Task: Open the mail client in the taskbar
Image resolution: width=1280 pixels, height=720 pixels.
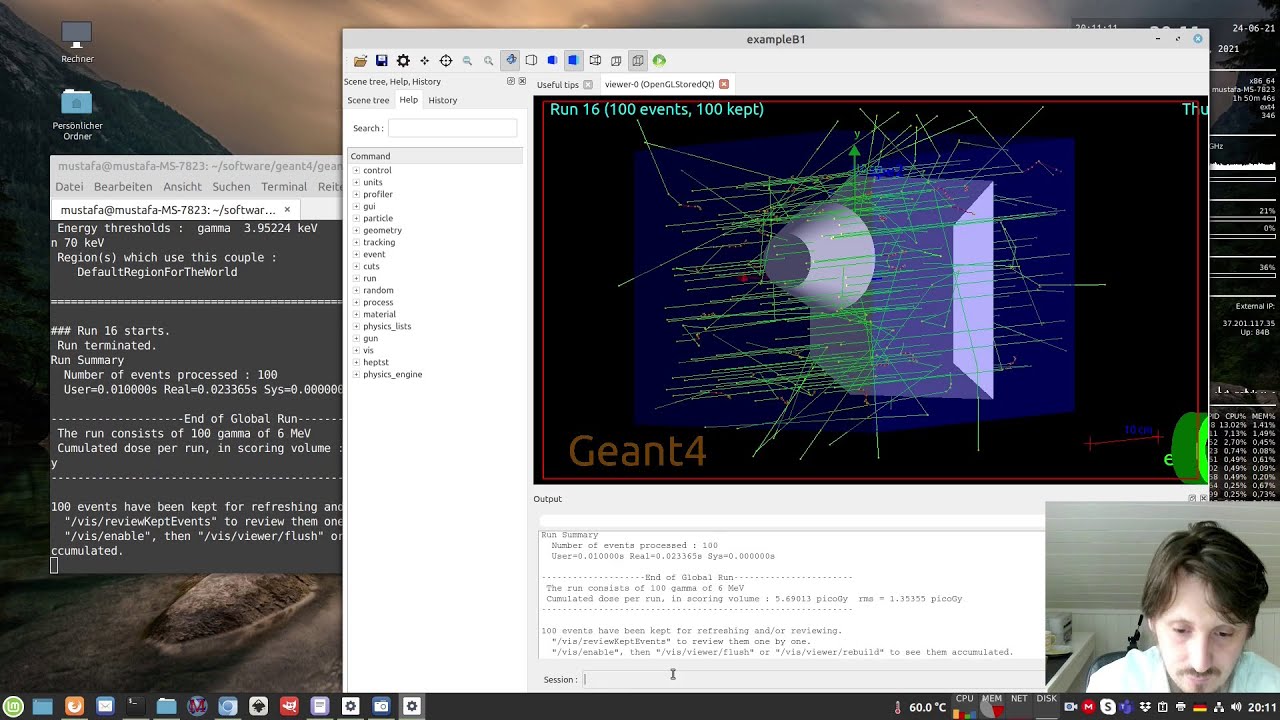Action: pyautogui.click(x=105, y=706)
